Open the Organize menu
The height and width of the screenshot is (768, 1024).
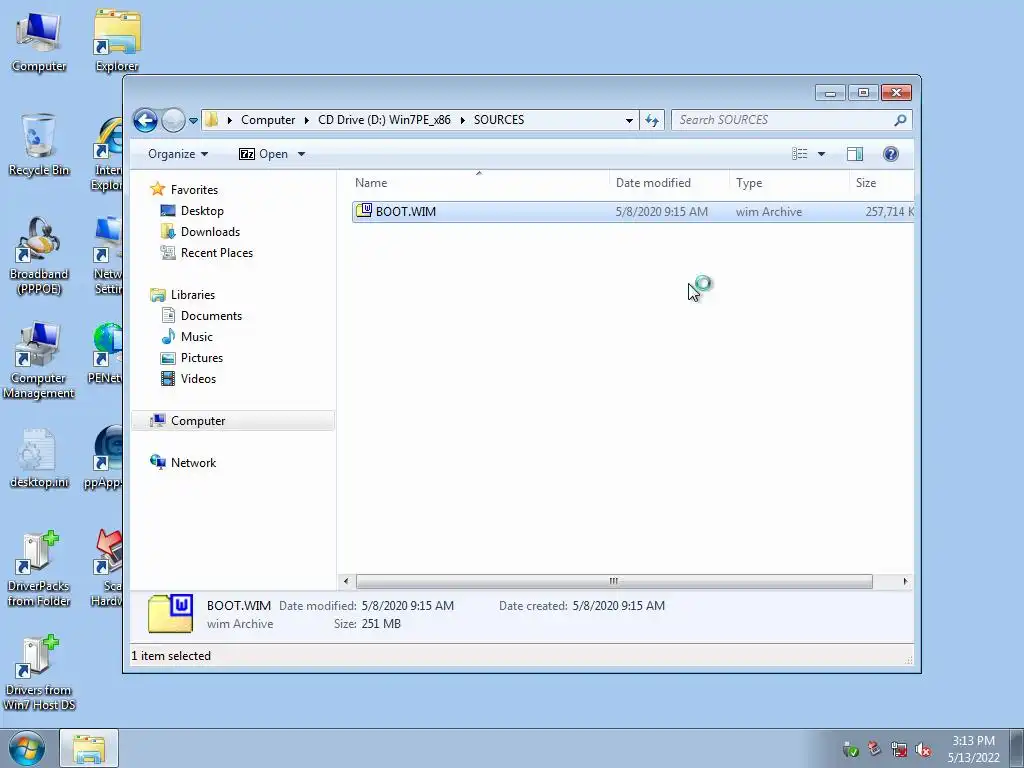pos(178,154)
